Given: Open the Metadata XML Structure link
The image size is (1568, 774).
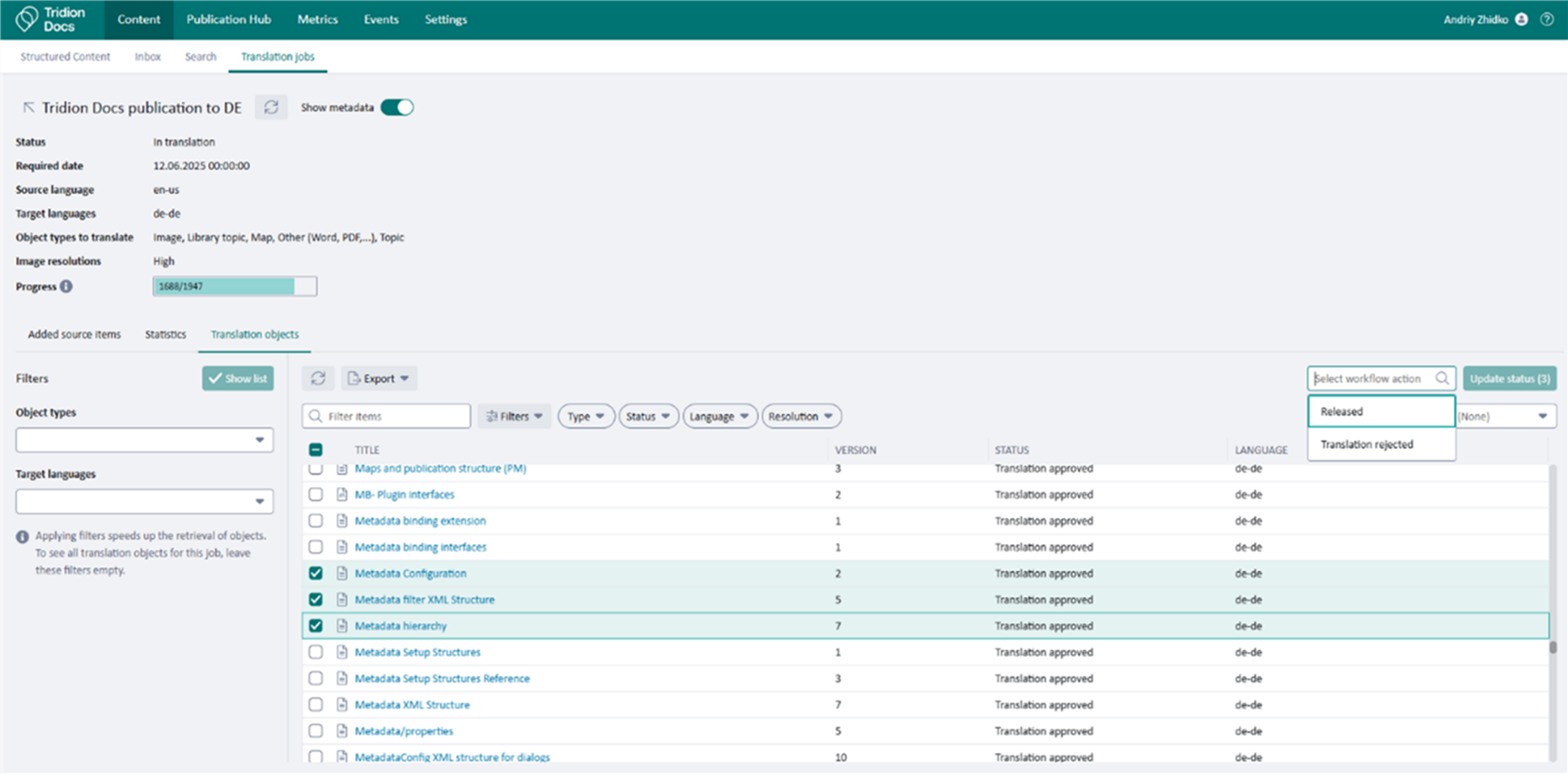Looking at the screenshot, I should point(412,705).
